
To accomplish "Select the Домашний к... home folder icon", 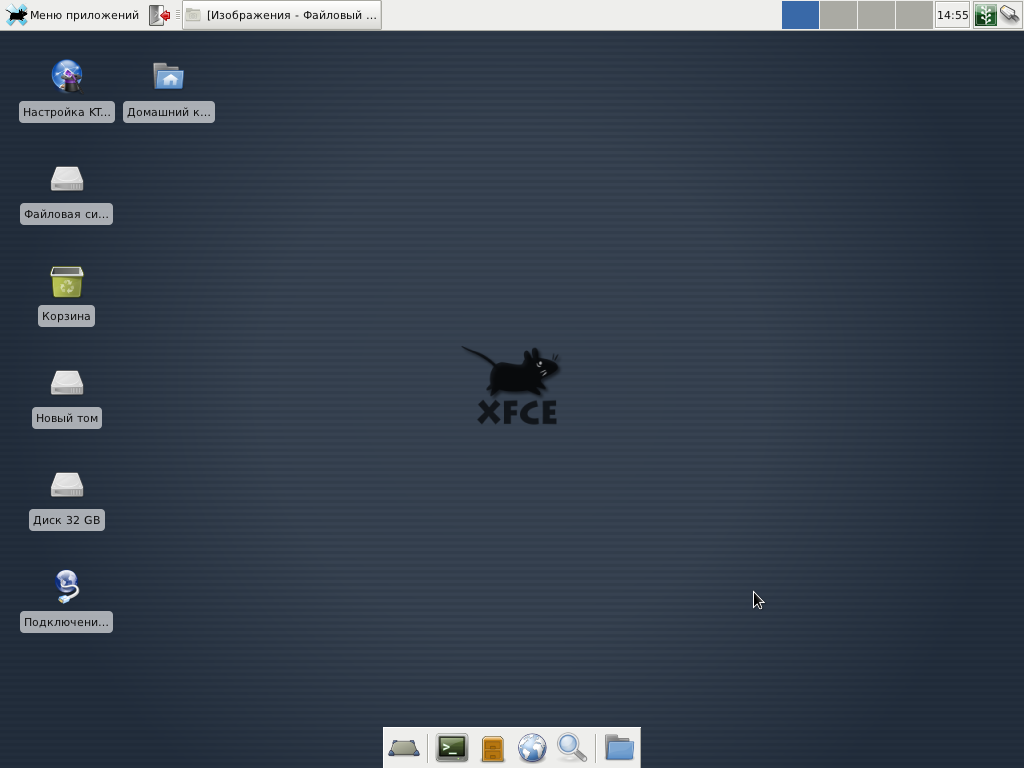I will point(168,76).
